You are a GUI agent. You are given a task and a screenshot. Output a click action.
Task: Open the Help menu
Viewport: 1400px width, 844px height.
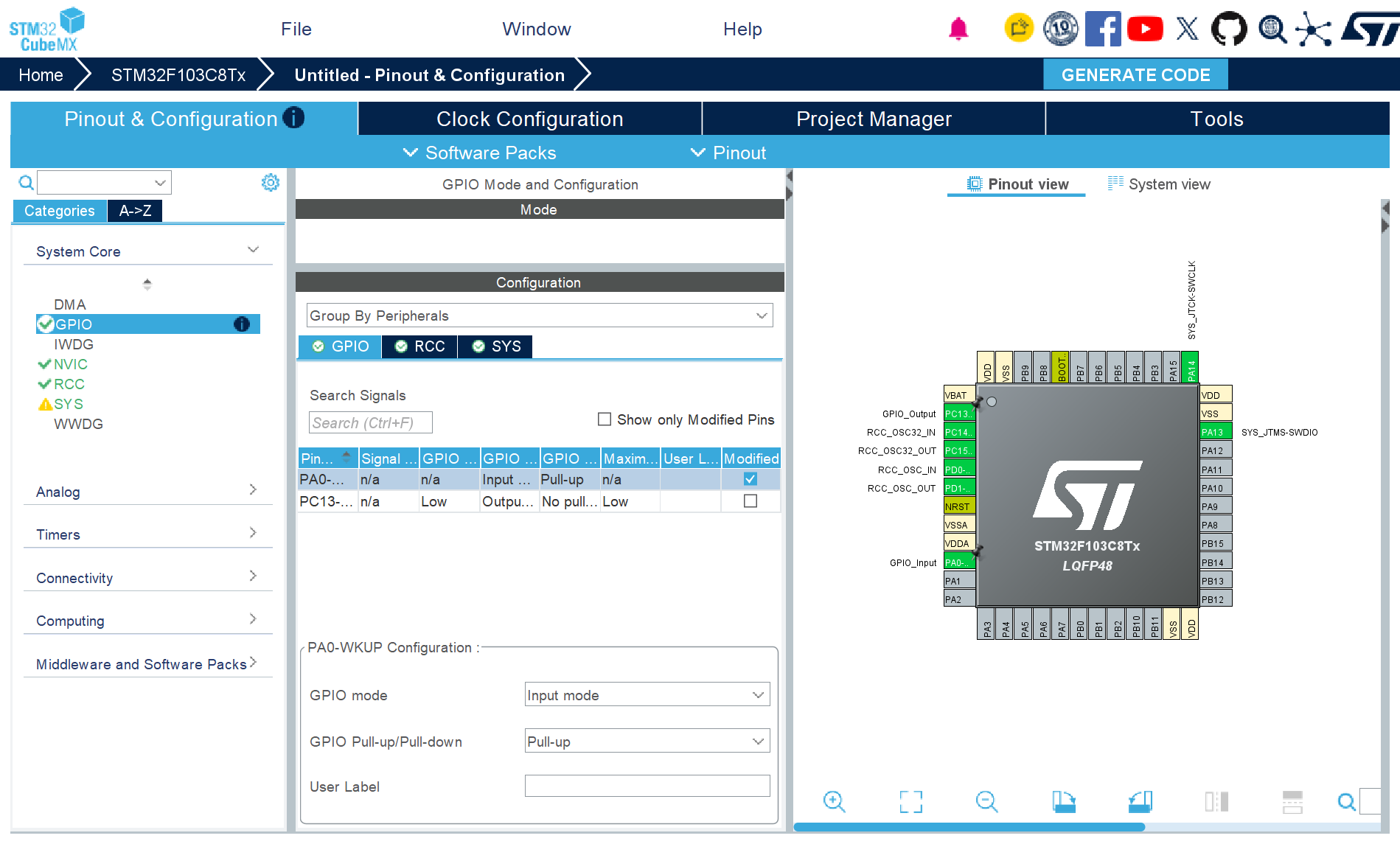pyautogui.click(x=742, y=29)
